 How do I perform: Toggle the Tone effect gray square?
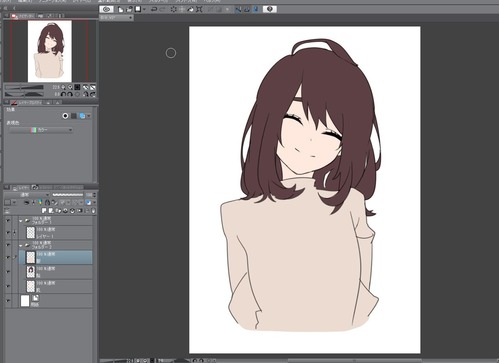[x=74, y=116]
